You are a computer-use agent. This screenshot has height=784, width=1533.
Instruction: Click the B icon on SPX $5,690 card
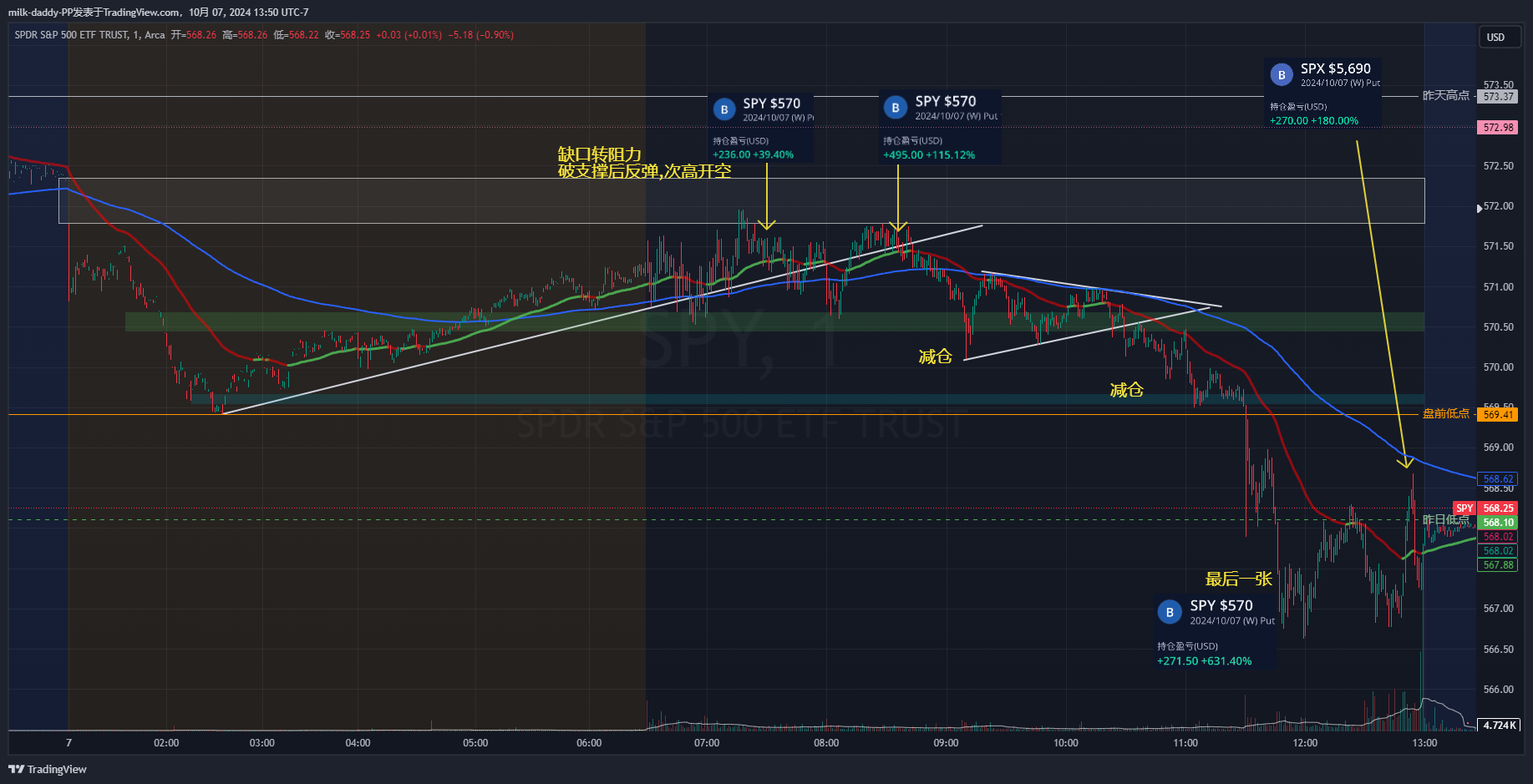1282,75
